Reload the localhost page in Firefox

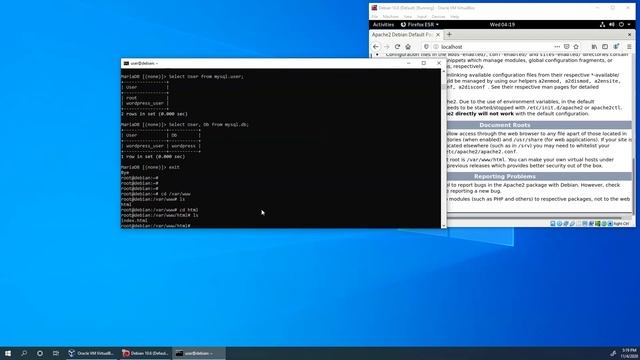coord(397,47)
